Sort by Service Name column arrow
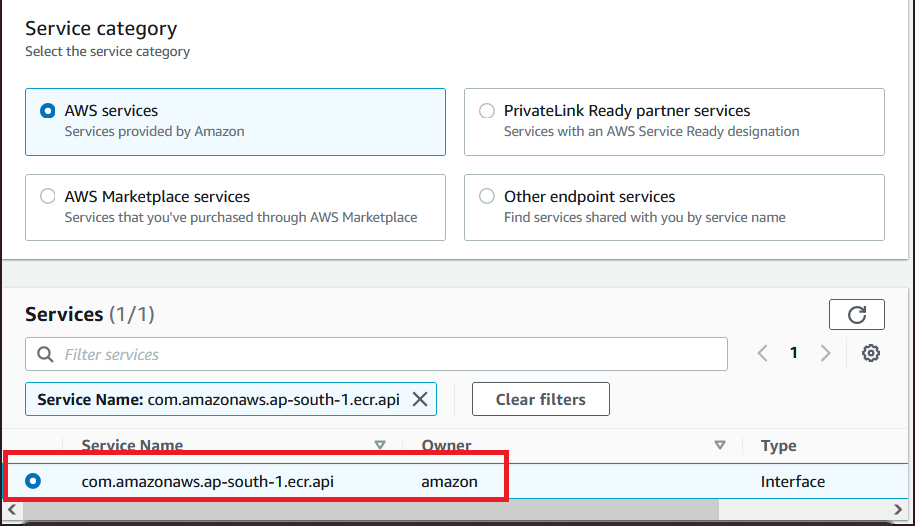 coord(380,445)
